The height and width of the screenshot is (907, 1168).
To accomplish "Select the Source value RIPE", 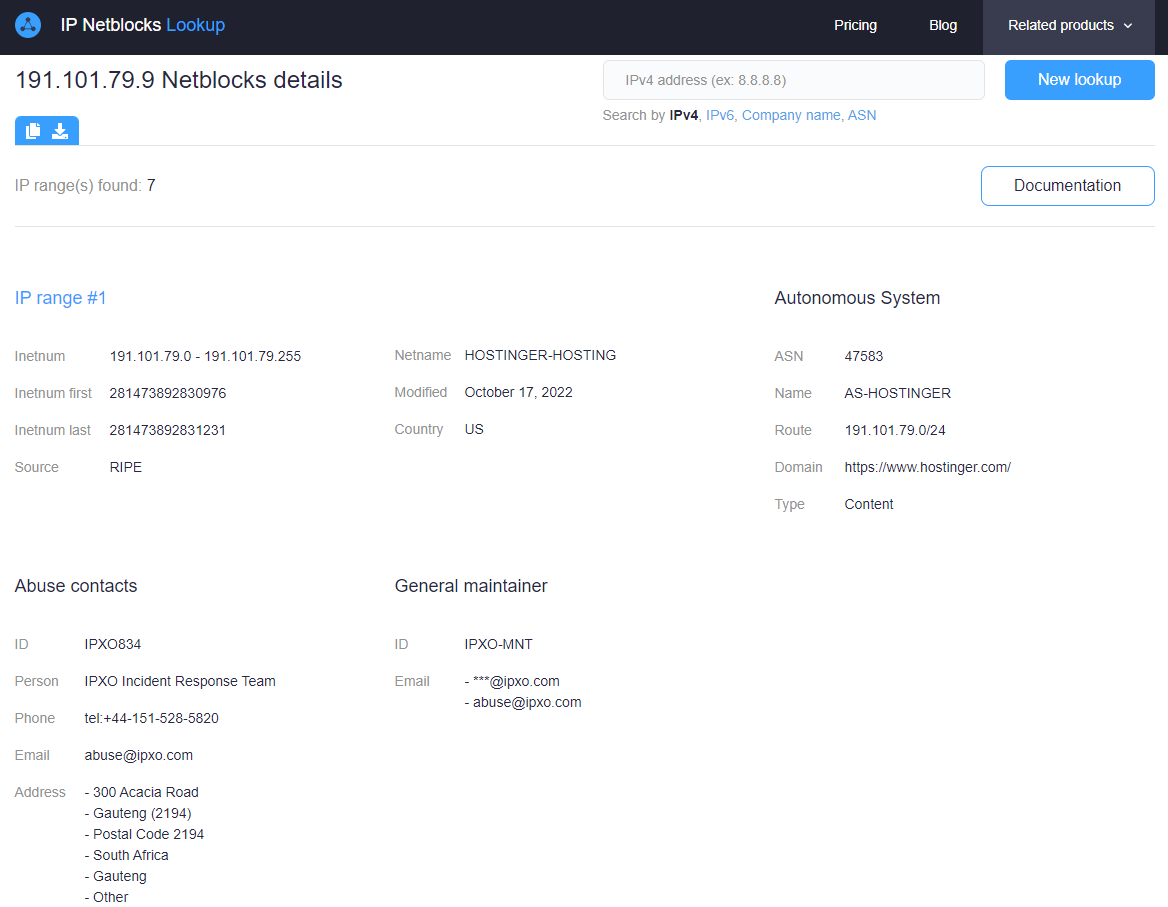I will [x=125, y=467].
